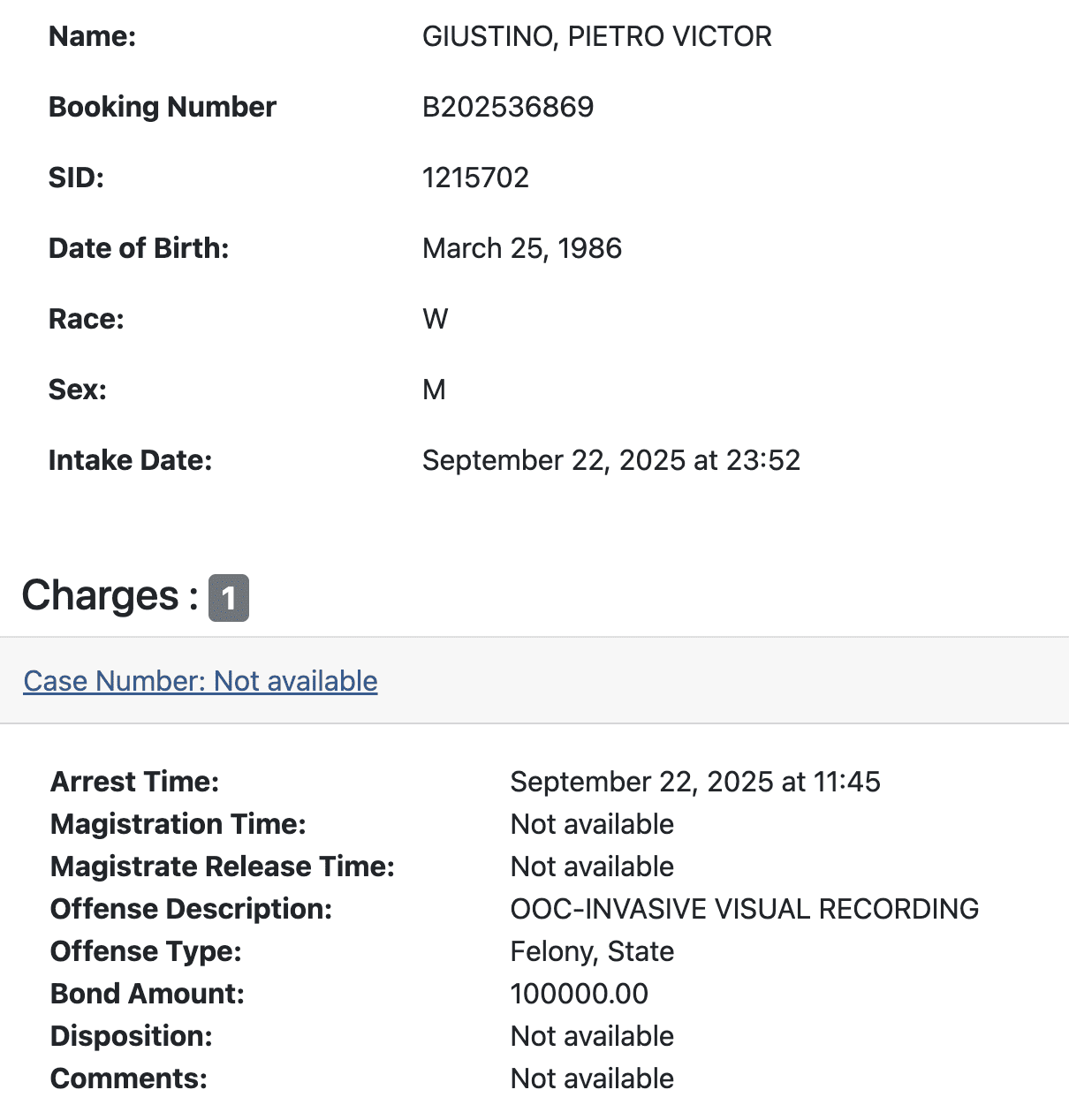1069x1120 pixels.
Task: Click the Offense Type value Felony, State
Action: 592,951
